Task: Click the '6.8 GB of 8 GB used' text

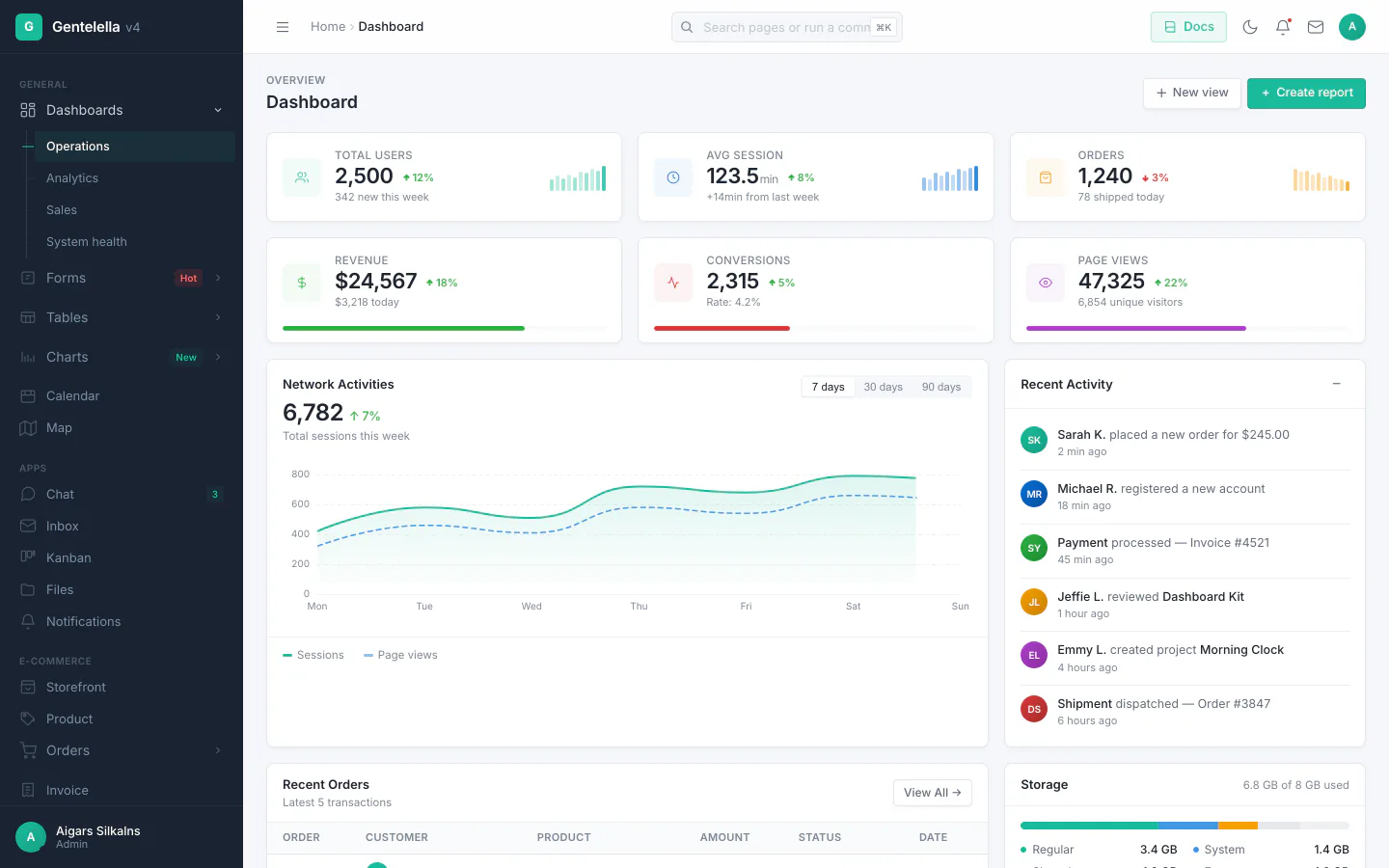Action: (1295, 785)
